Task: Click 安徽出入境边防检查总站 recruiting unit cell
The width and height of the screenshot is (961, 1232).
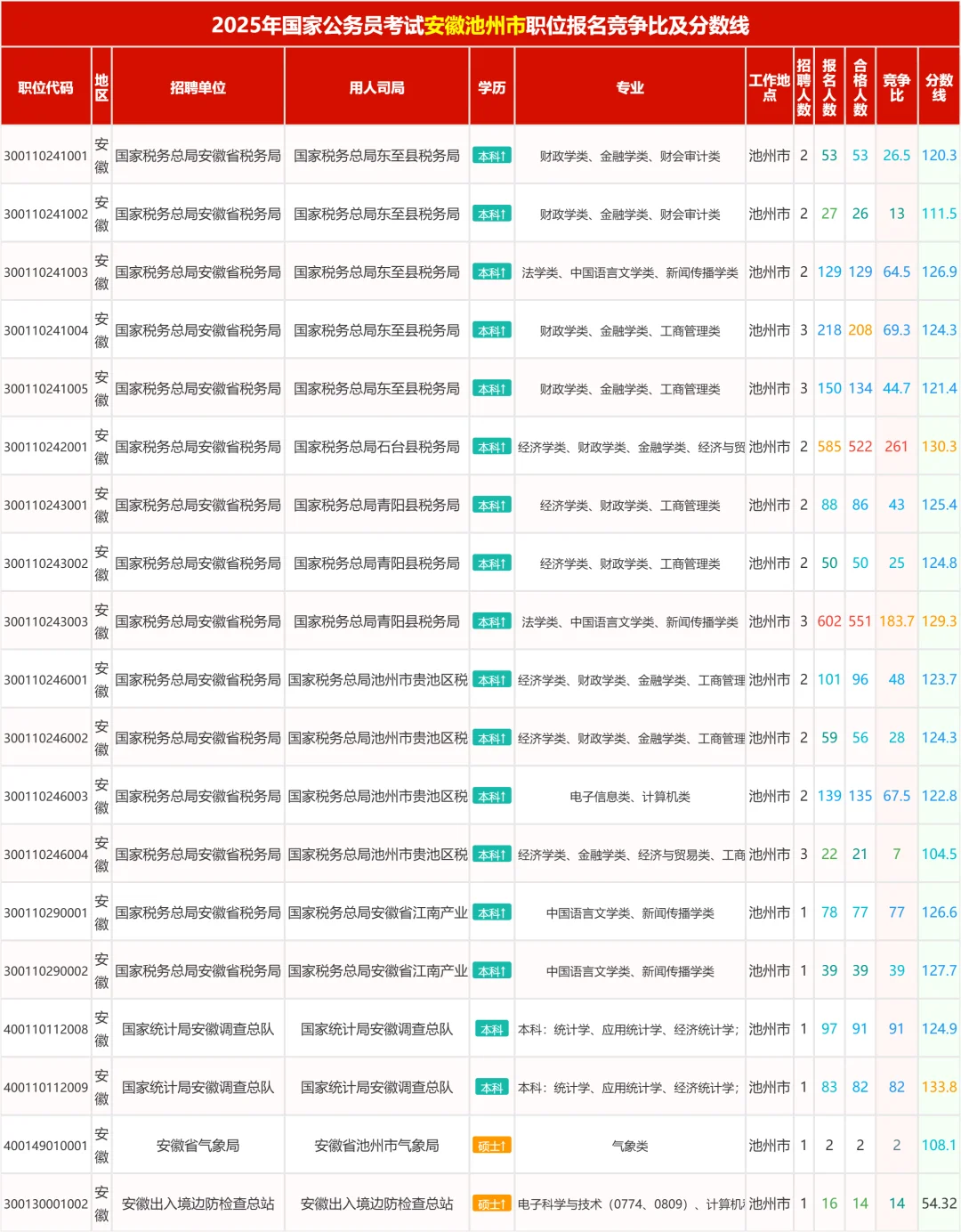Action: pyautogui.click(x=198, y=1204)
